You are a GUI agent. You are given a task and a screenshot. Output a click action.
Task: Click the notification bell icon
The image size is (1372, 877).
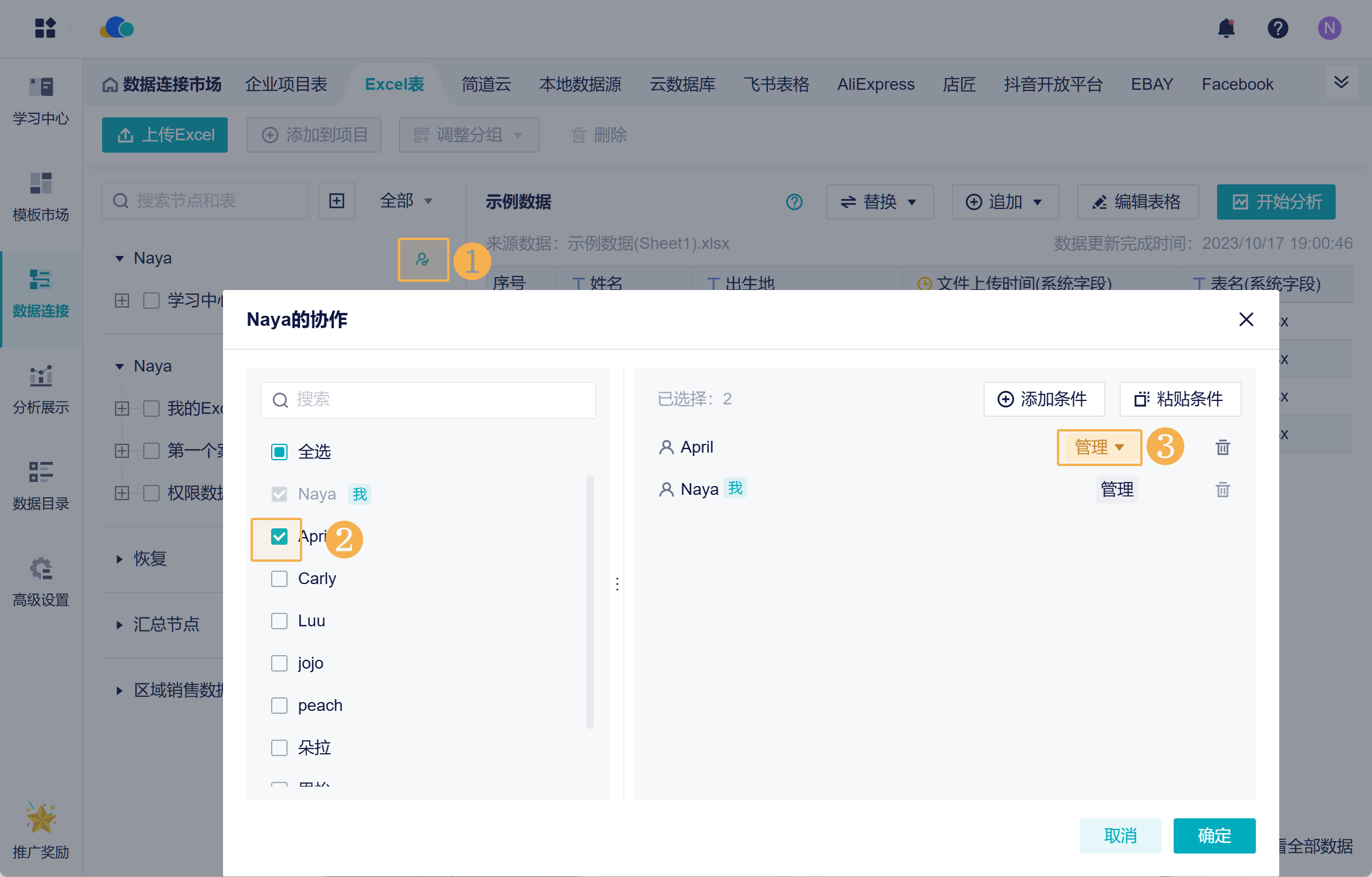pyautogui.click(x=1226, y=28)
